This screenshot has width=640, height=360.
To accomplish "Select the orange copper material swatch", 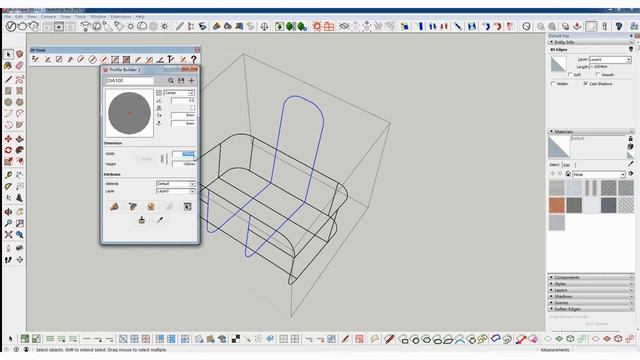I will pos(557,205).
